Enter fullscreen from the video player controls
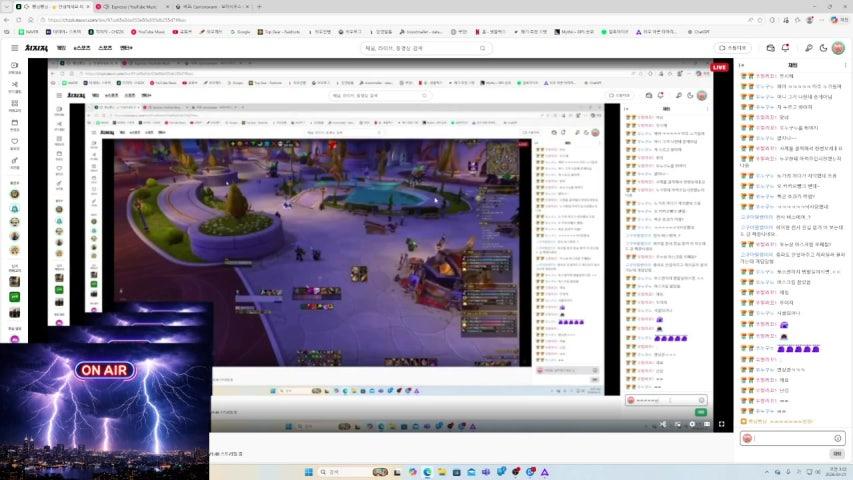The width and height of the screenshot is (853, 480). tap(721, 424)
